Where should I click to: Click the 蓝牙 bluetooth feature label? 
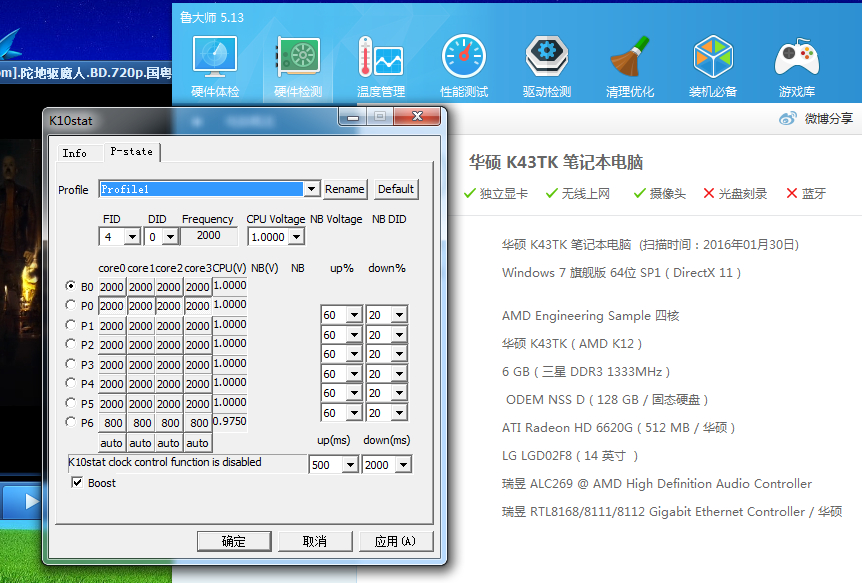[x=806, y=194]
